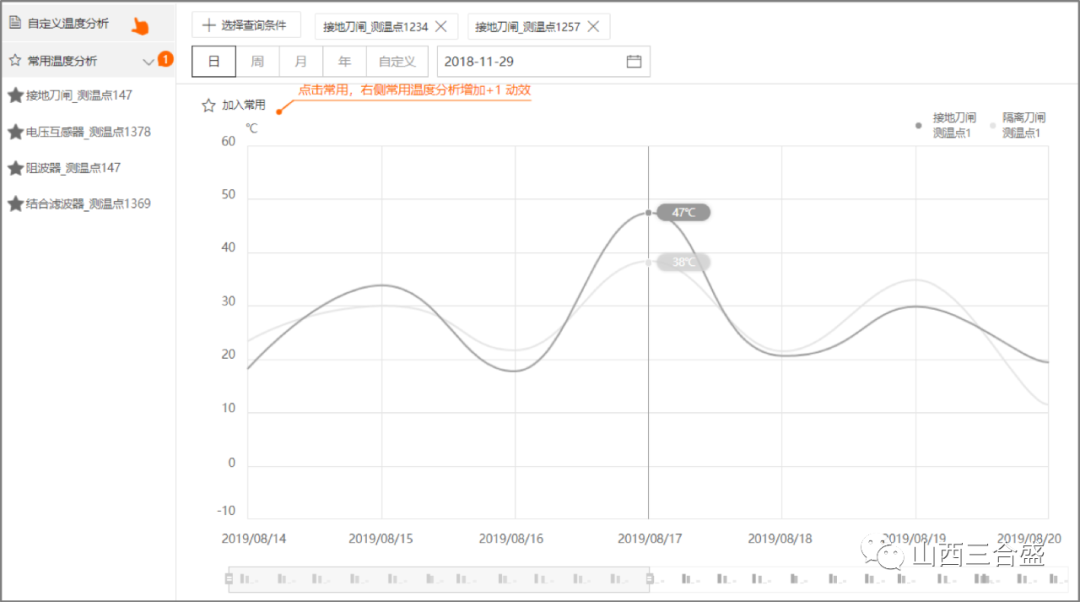Toggle the 加入常用 favorite star

point(208,104)
